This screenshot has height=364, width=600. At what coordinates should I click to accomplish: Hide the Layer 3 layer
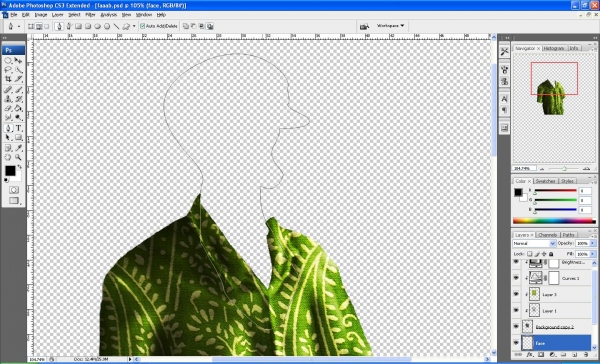click(x=516, y=294)
